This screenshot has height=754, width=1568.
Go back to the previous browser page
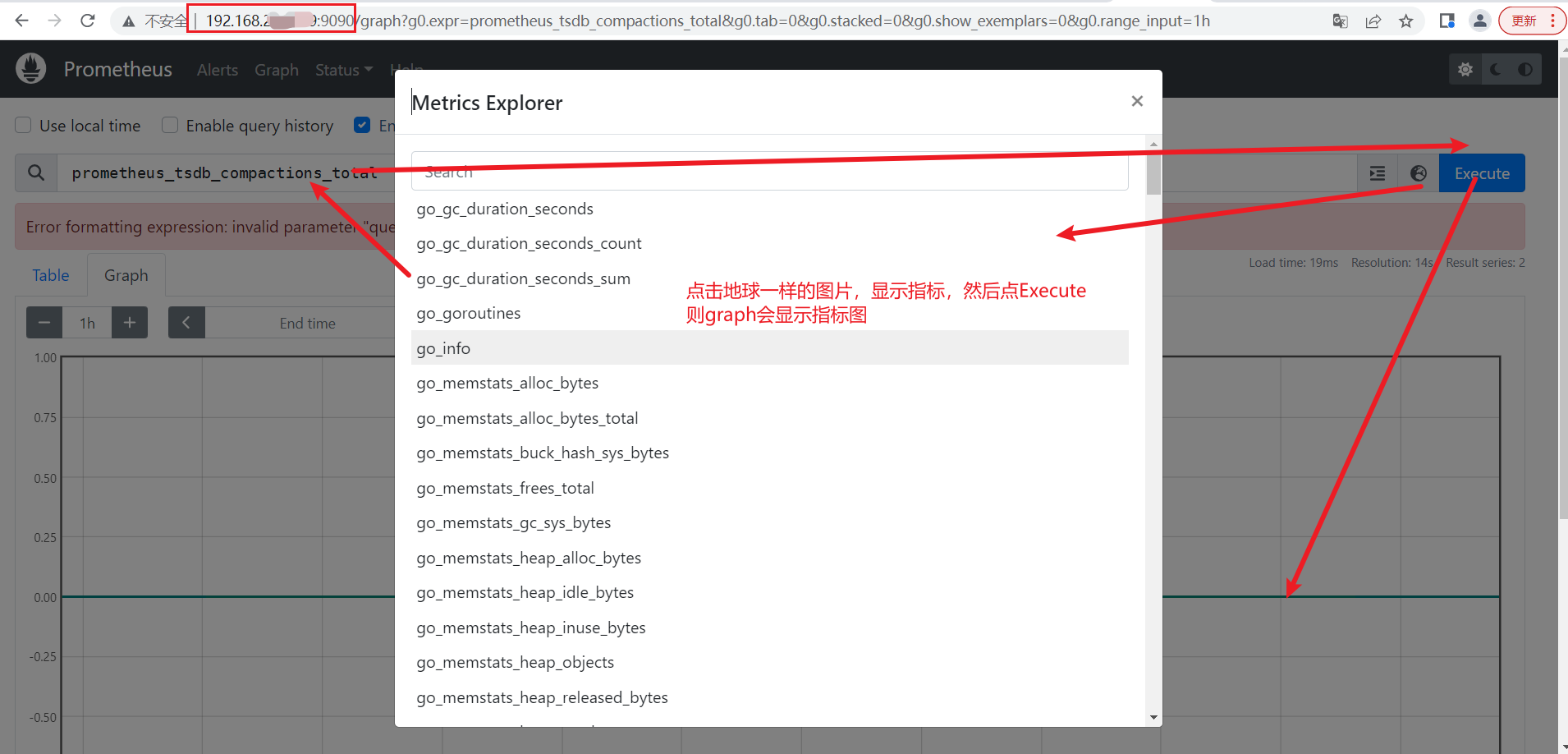point(22,21)
